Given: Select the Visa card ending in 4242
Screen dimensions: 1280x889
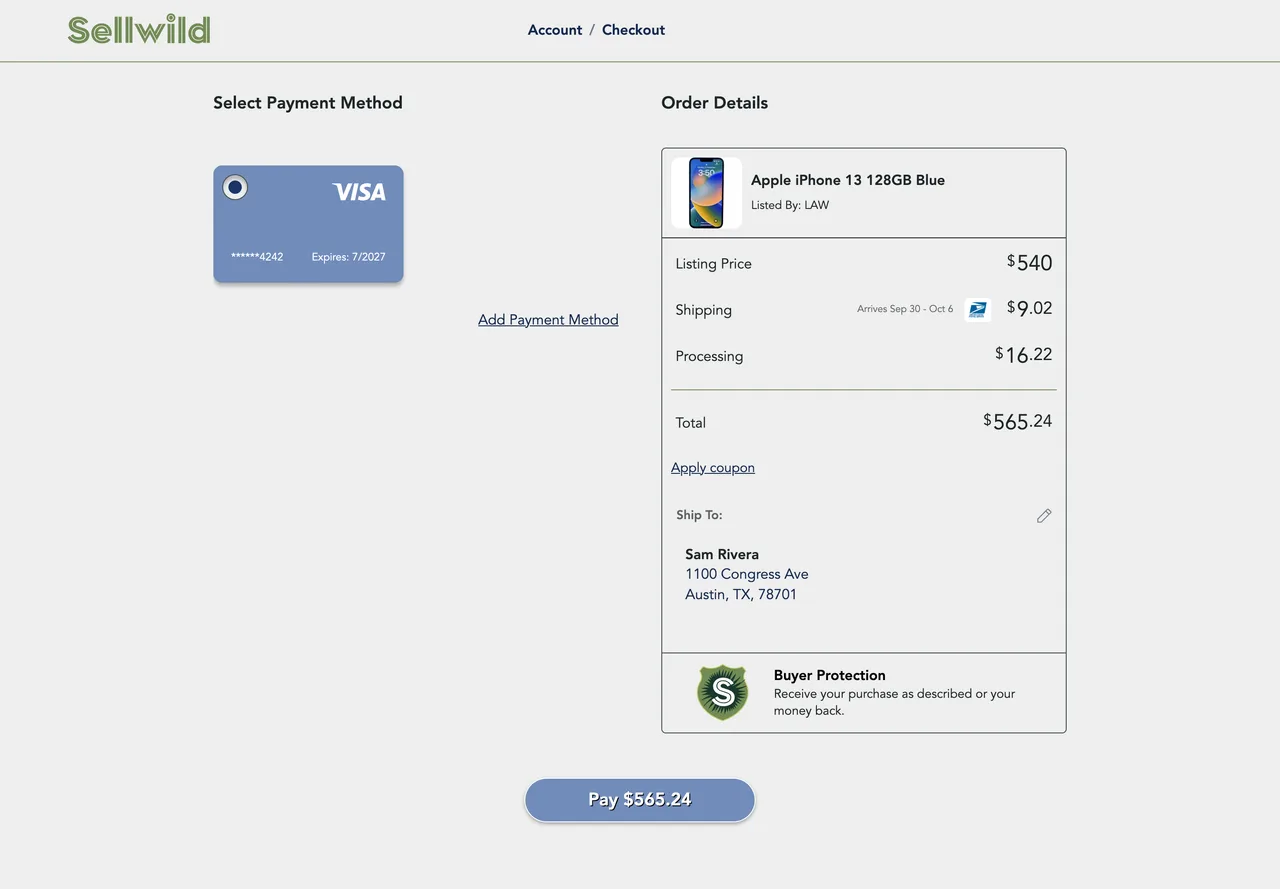Looking at the screenshot, I should (x=308, y=224).
